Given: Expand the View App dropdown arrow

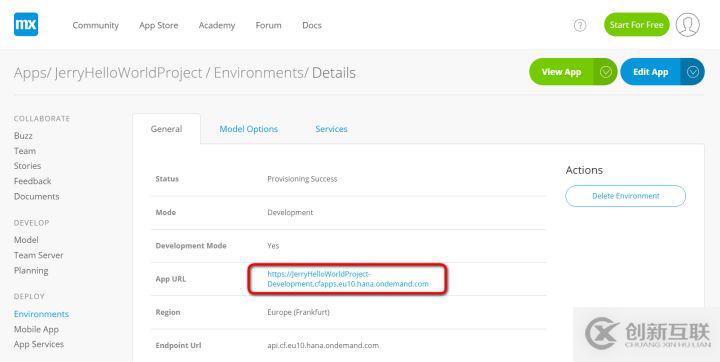Looking at the screenshot, I should pos(606,72).
